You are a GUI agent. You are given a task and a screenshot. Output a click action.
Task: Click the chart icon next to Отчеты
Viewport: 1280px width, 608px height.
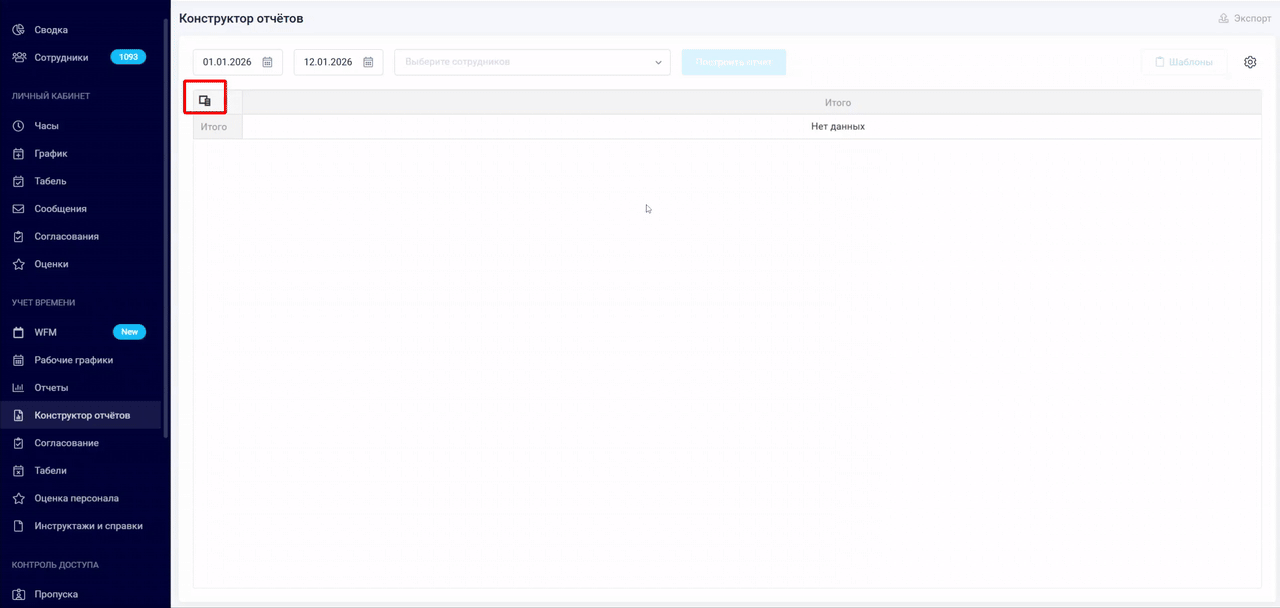(18, 387)
